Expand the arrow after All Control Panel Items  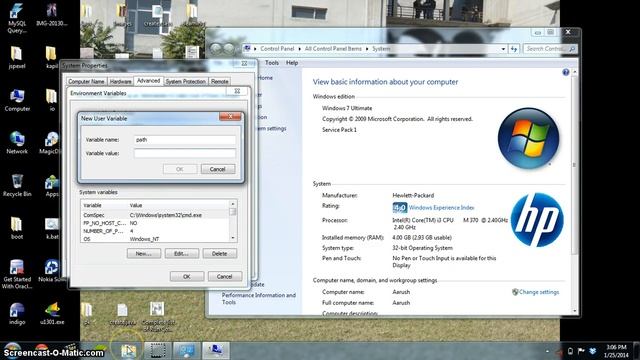click(367, 49)
